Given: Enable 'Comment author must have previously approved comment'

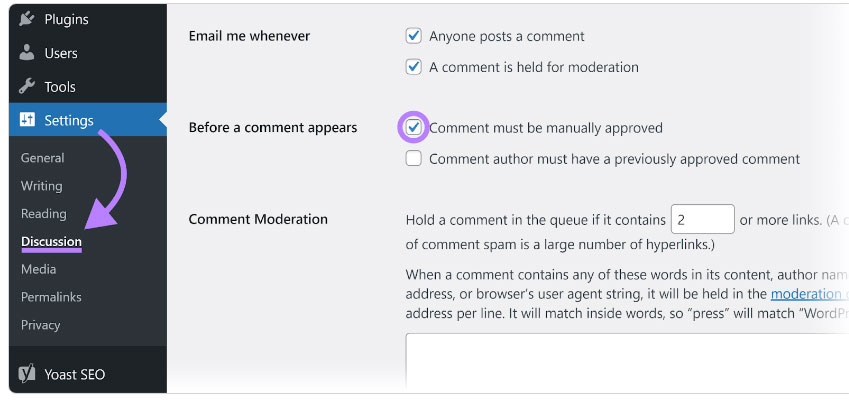Looking at the screenshot, I should (414, 159).
